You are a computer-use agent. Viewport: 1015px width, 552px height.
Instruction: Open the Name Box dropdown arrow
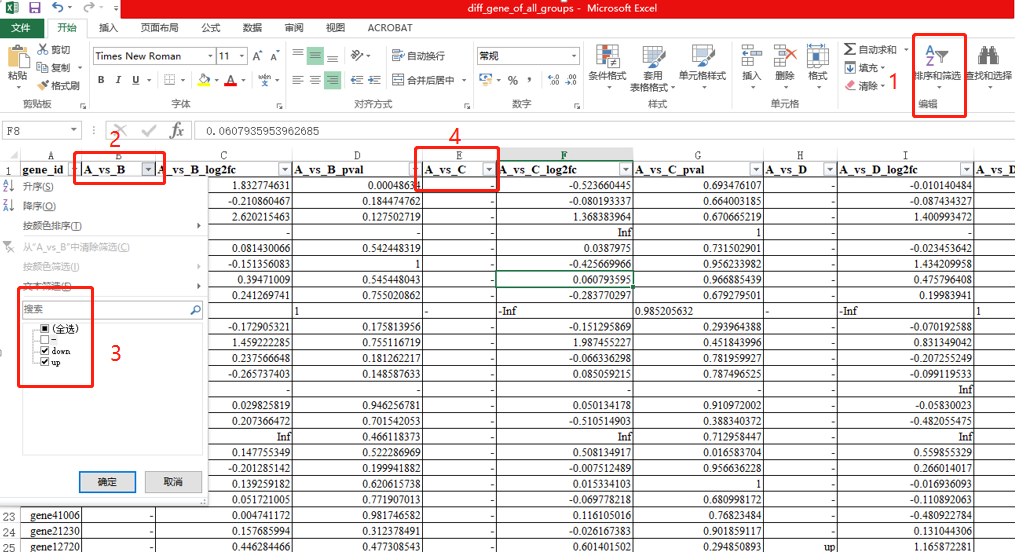pyautogui.click(x=74, y=131)
